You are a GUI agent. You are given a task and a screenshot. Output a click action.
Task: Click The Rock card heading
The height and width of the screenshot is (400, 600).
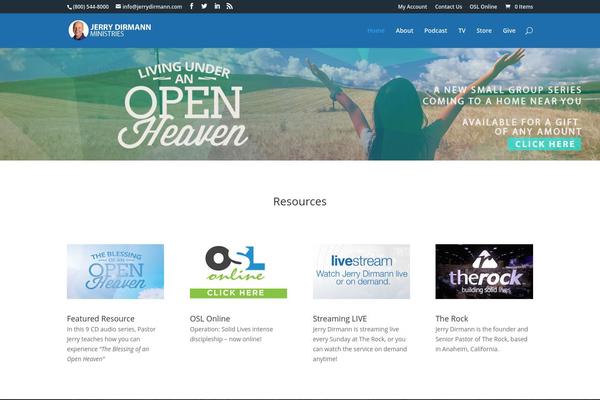click(x=452, y=318)
